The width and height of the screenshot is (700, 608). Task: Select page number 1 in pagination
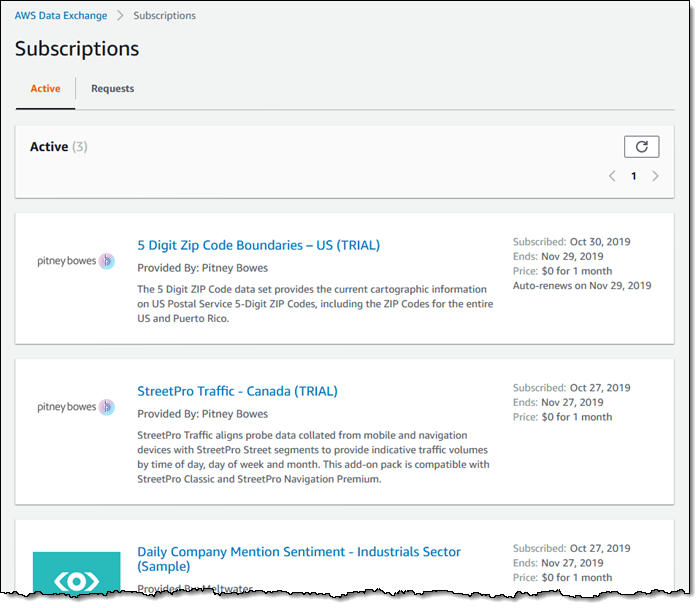point(633,176)
